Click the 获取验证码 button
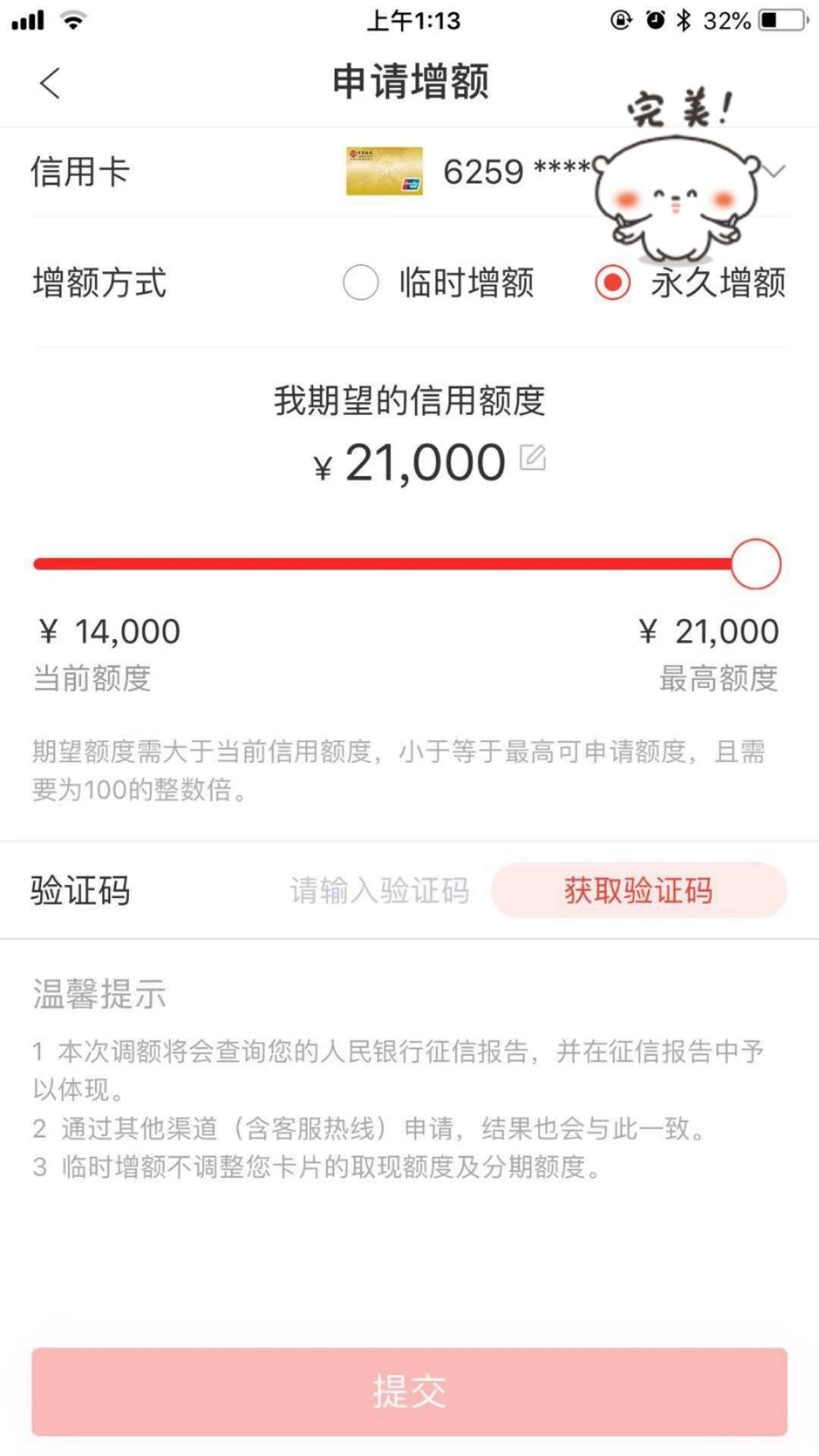The image size is (819, 1456). point(639,890)
